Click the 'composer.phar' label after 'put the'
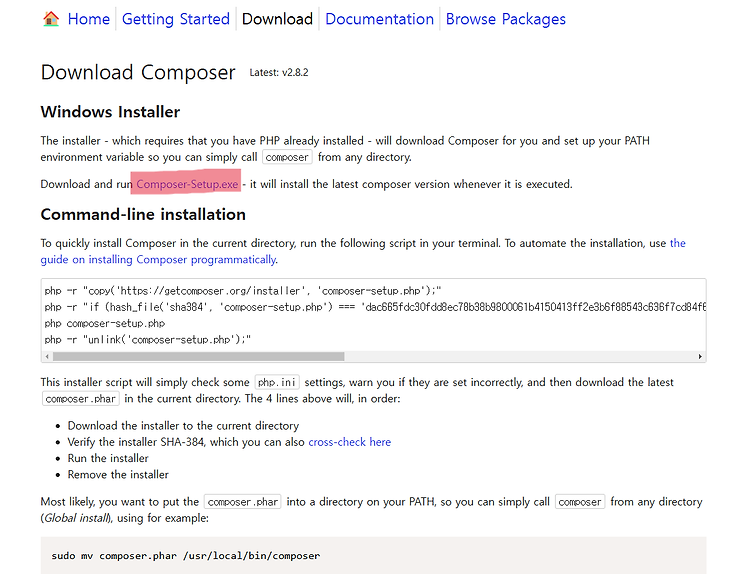This screenshot has width=750, height=574. click(x=243, y=502)
